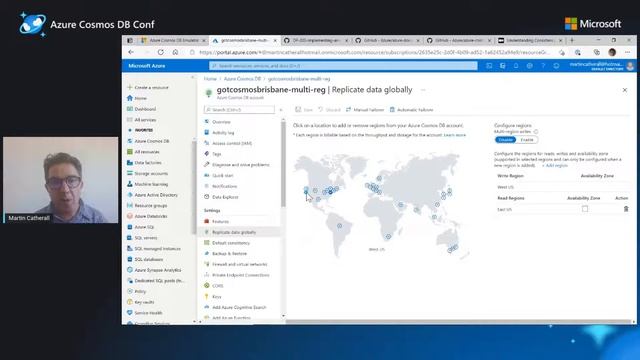Open Firewall and virtual networks setting
This screenshot has width=640, height=360.
coord(236,264)
